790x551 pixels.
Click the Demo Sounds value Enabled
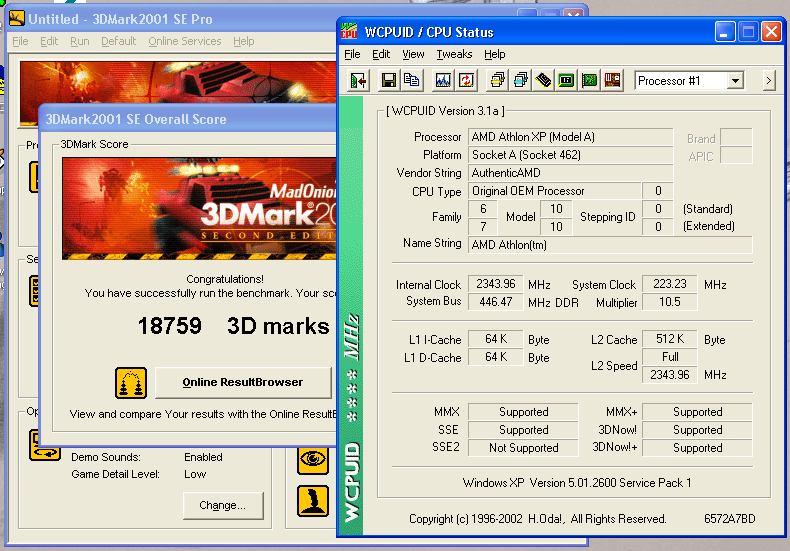click(203, 457)
